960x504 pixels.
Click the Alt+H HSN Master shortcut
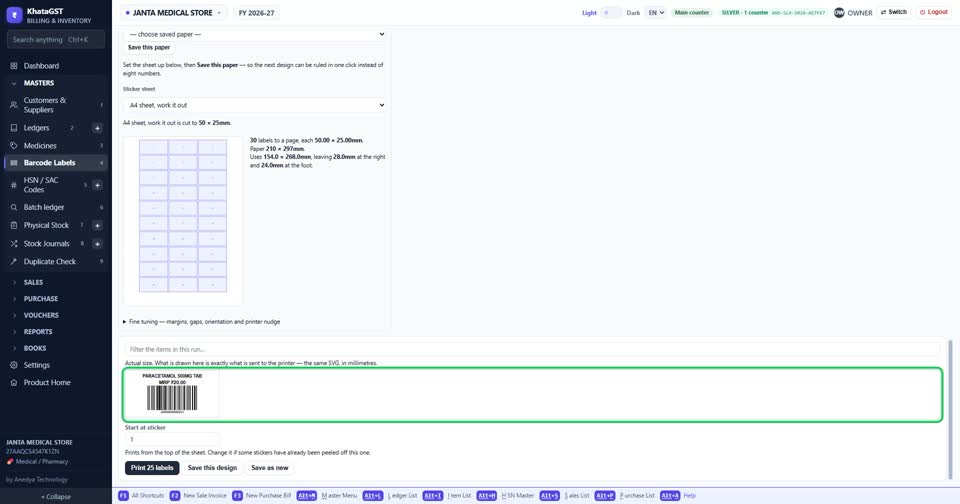(505, 495)
